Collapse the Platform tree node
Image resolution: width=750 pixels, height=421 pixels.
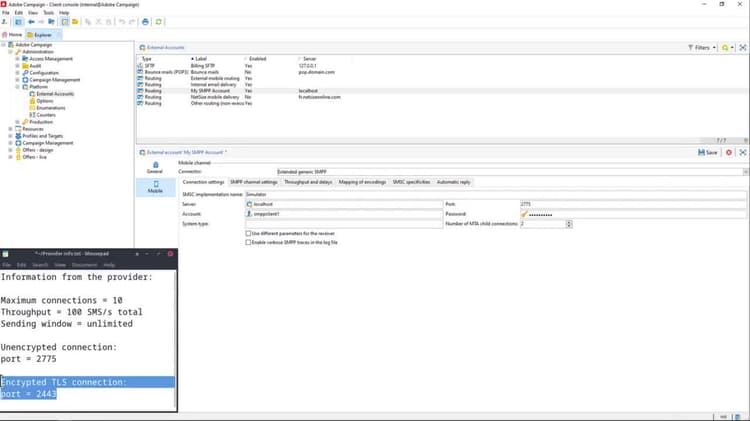click(x=18, y=87)
